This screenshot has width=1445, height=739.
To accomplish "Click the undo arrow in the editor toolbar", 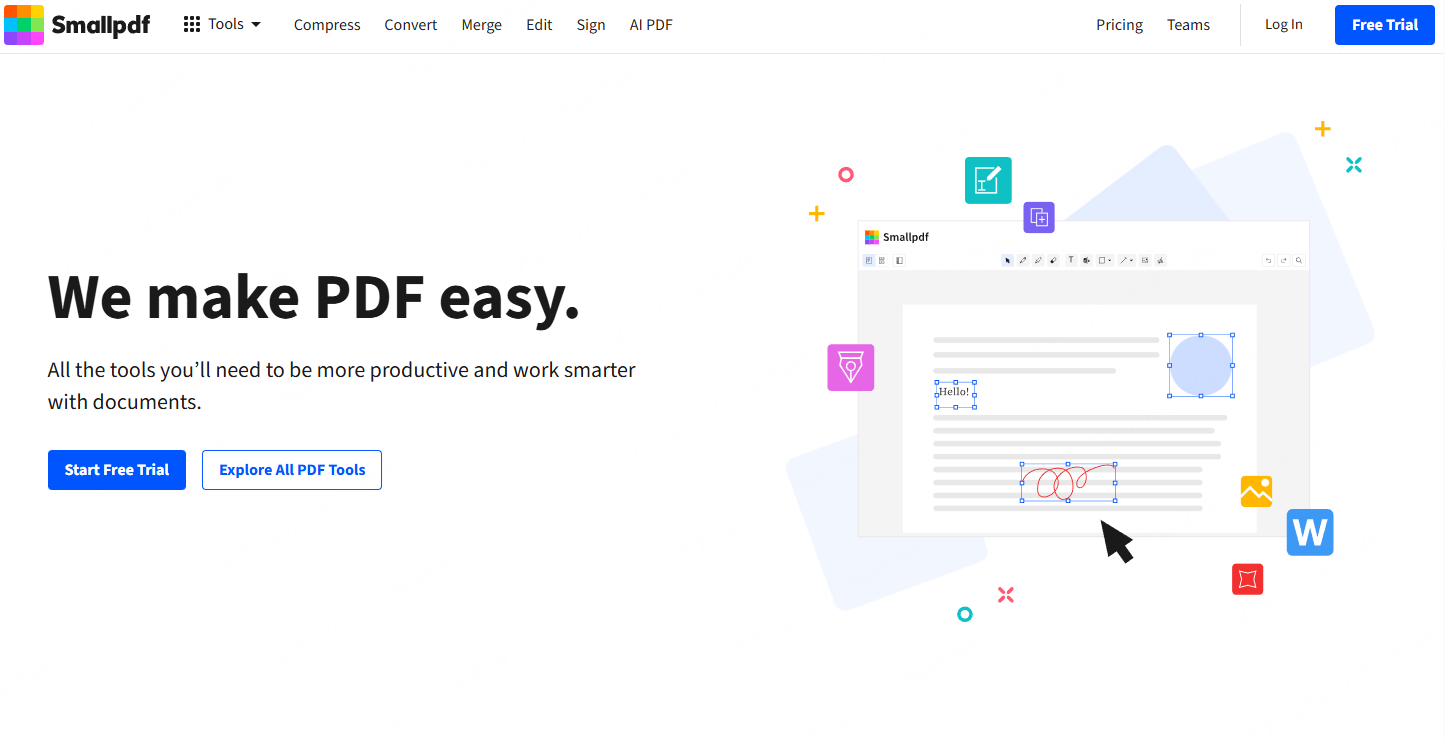I will (1270, 260).
